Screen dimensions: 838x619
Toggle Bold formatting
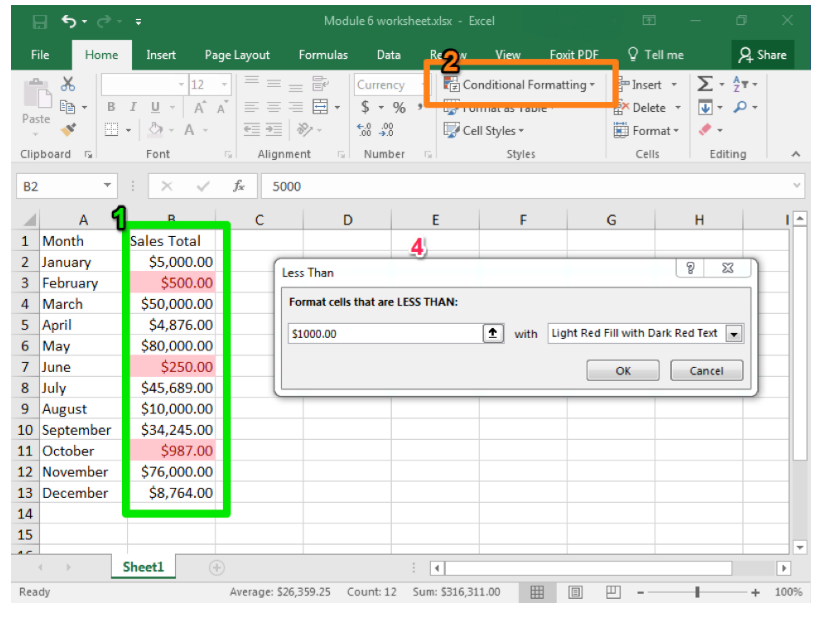(111, 108)
